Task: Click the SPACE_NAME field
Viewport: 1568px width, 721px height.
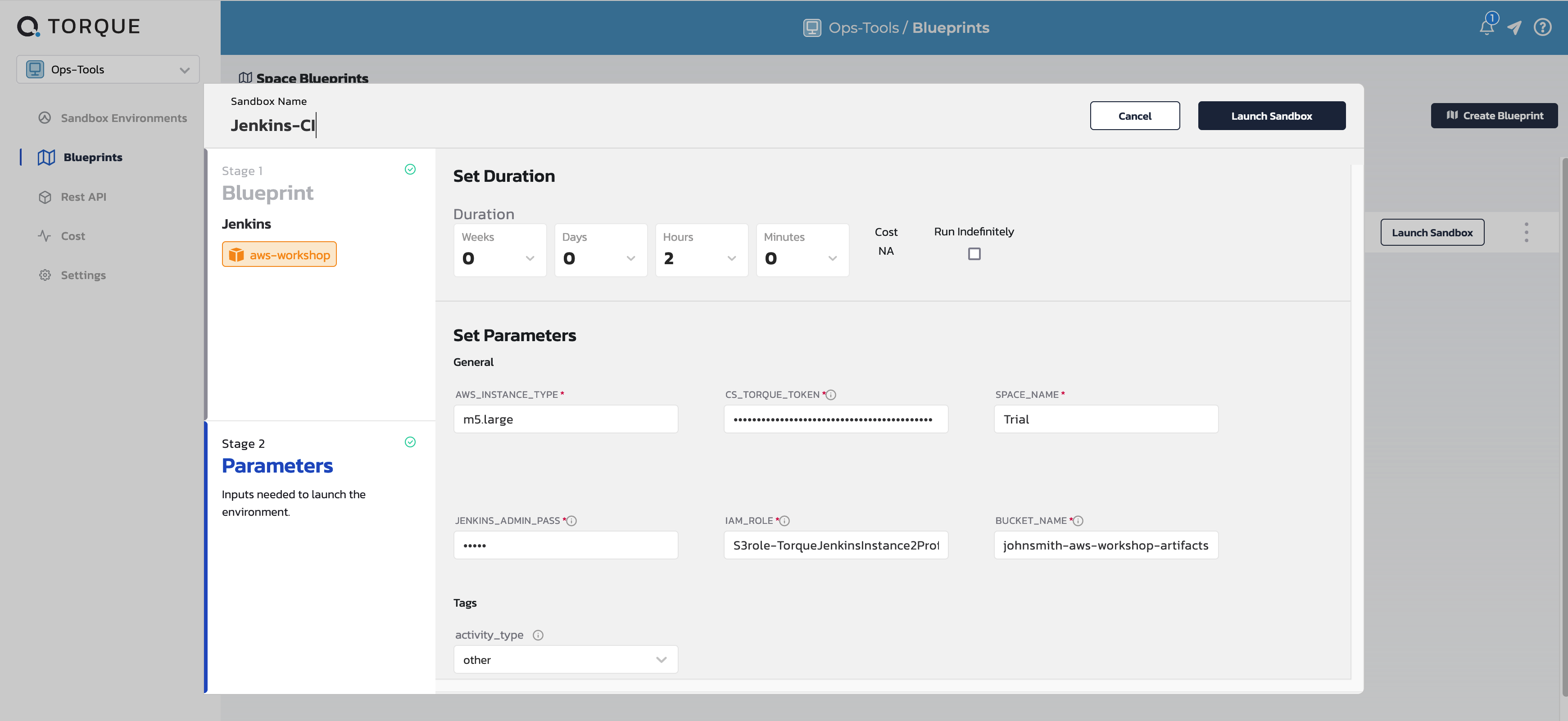Action: (x=1106, y=419)
